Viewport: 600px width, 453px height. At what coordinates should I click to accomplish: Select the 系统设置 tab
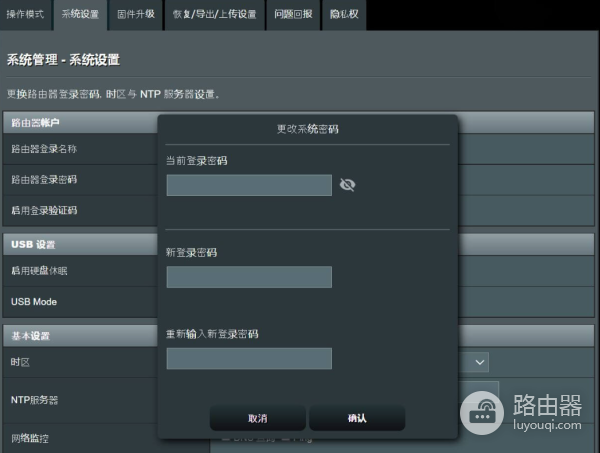(x=80, y=14)
